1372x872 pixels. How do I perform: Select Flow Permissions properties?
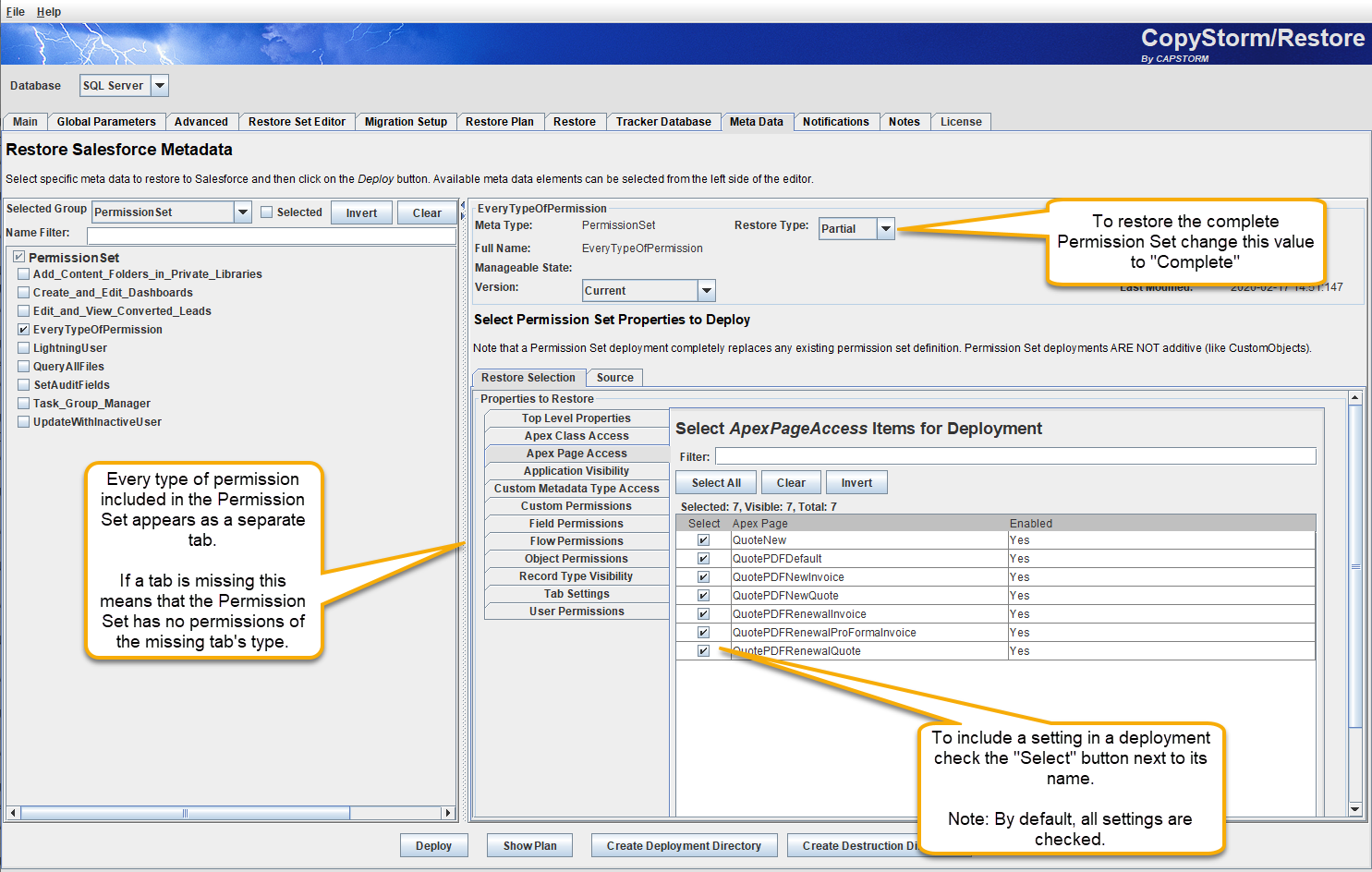click(x=577, y=541)
